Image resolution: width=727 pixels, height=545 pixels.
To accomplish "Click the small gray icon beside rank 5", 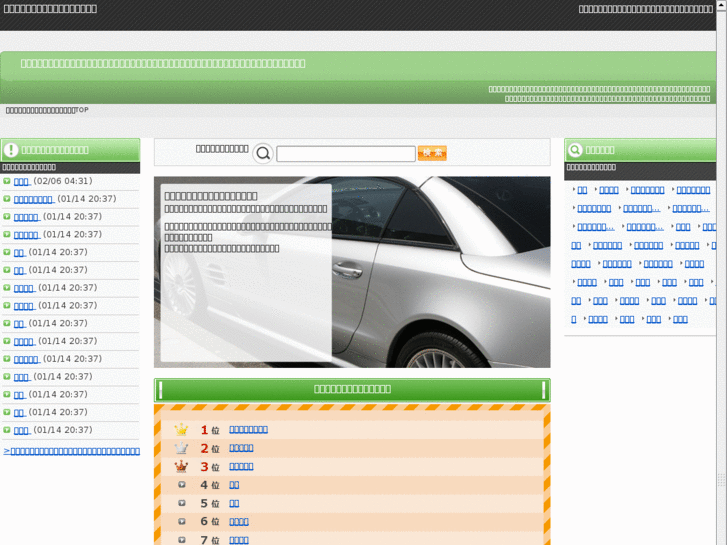I will pyautogui.click(x=182, y=503).
